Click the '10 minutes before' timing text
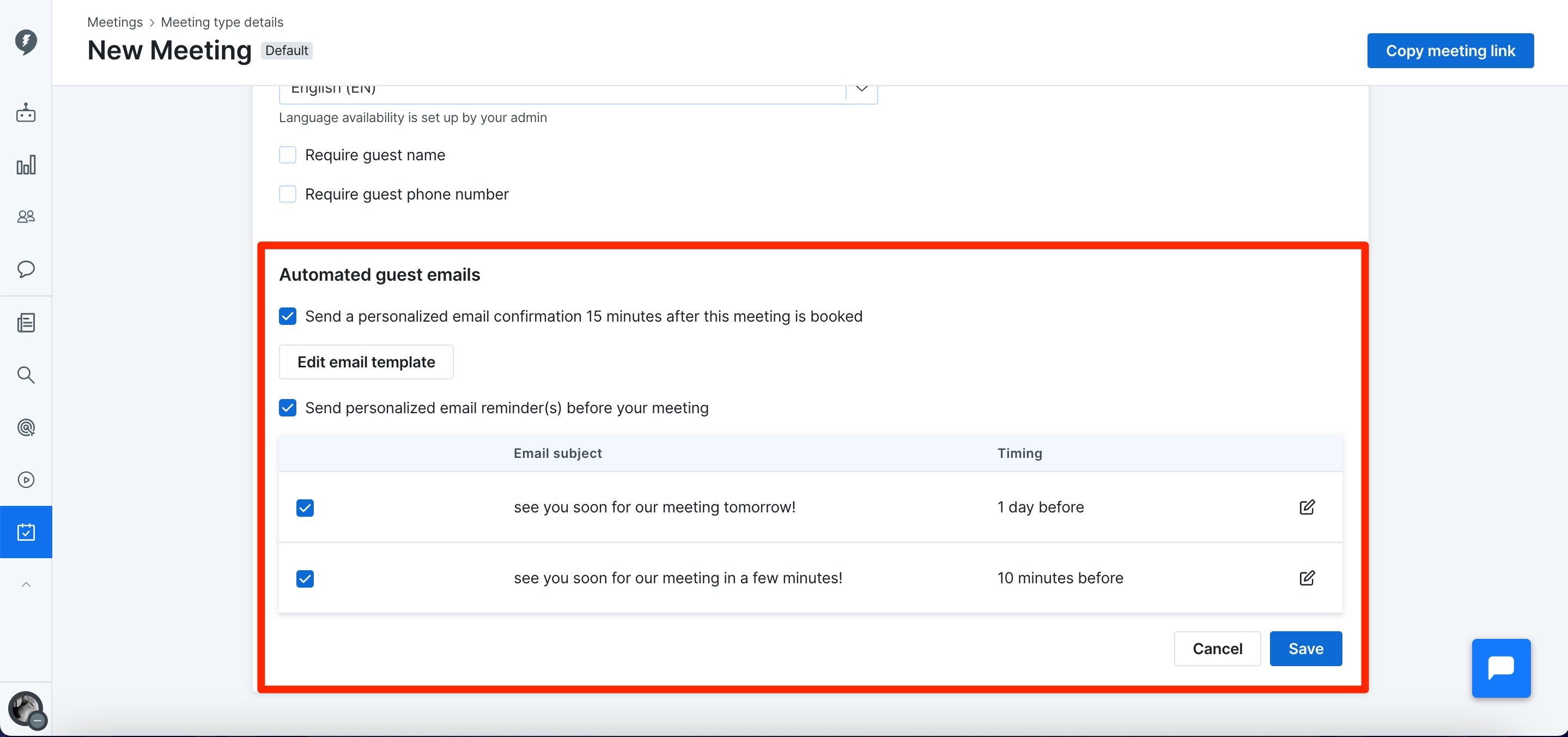 point(1059,577)
